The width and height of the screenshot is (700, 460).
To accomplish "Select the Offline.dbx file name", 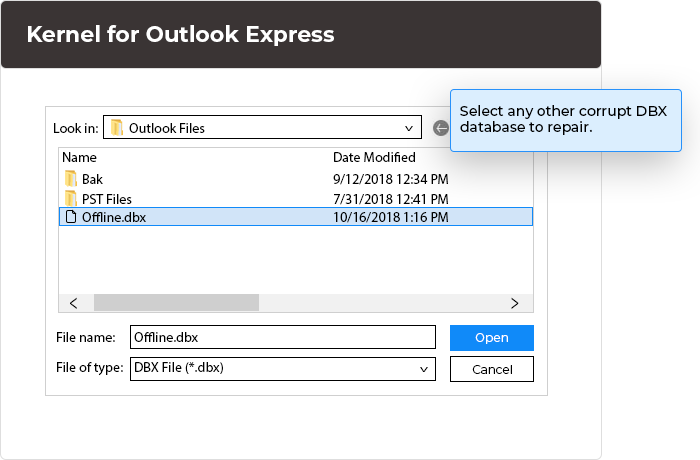I will 113,217.
